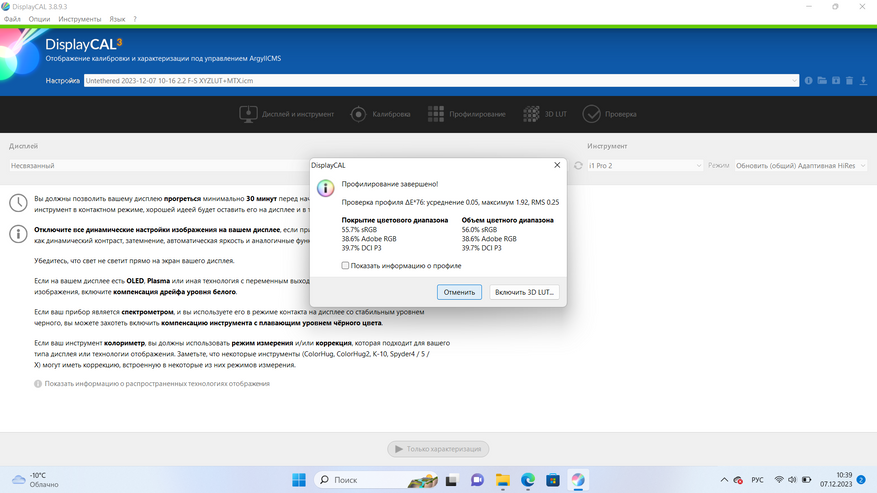Open the Опции menu

(39, 19)
